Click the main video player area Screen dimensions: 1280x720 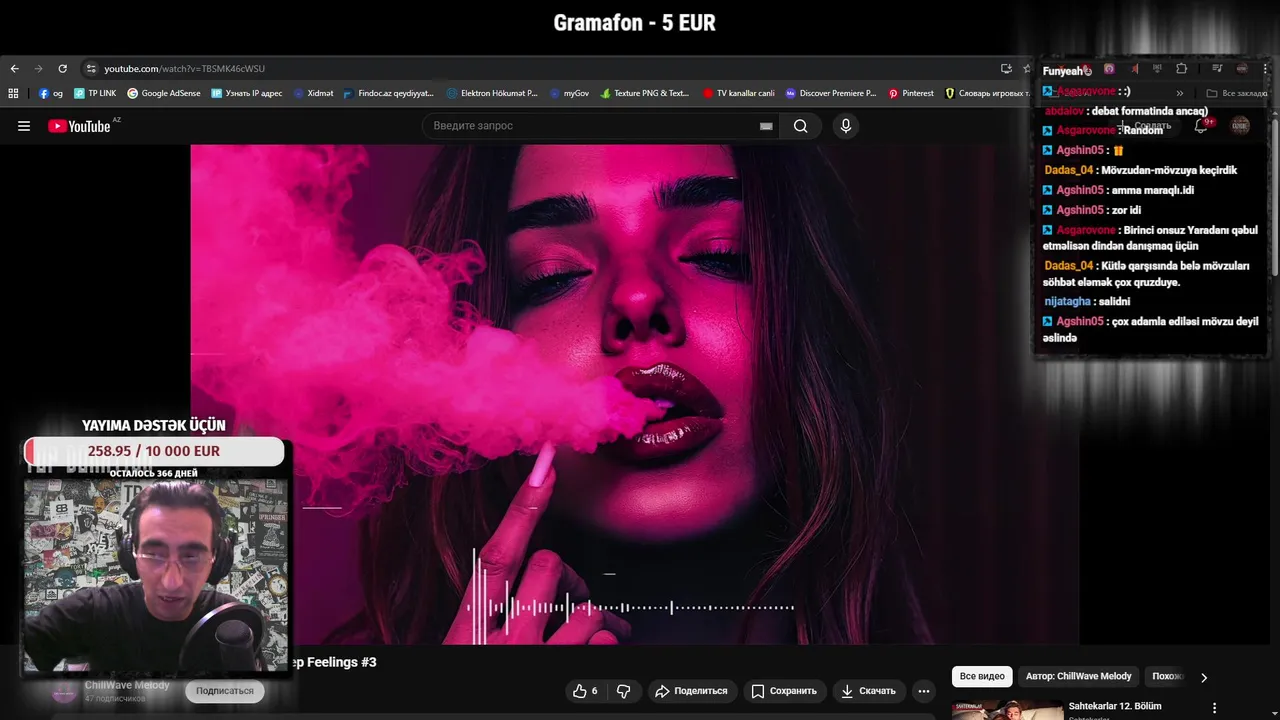click(635, 394)
